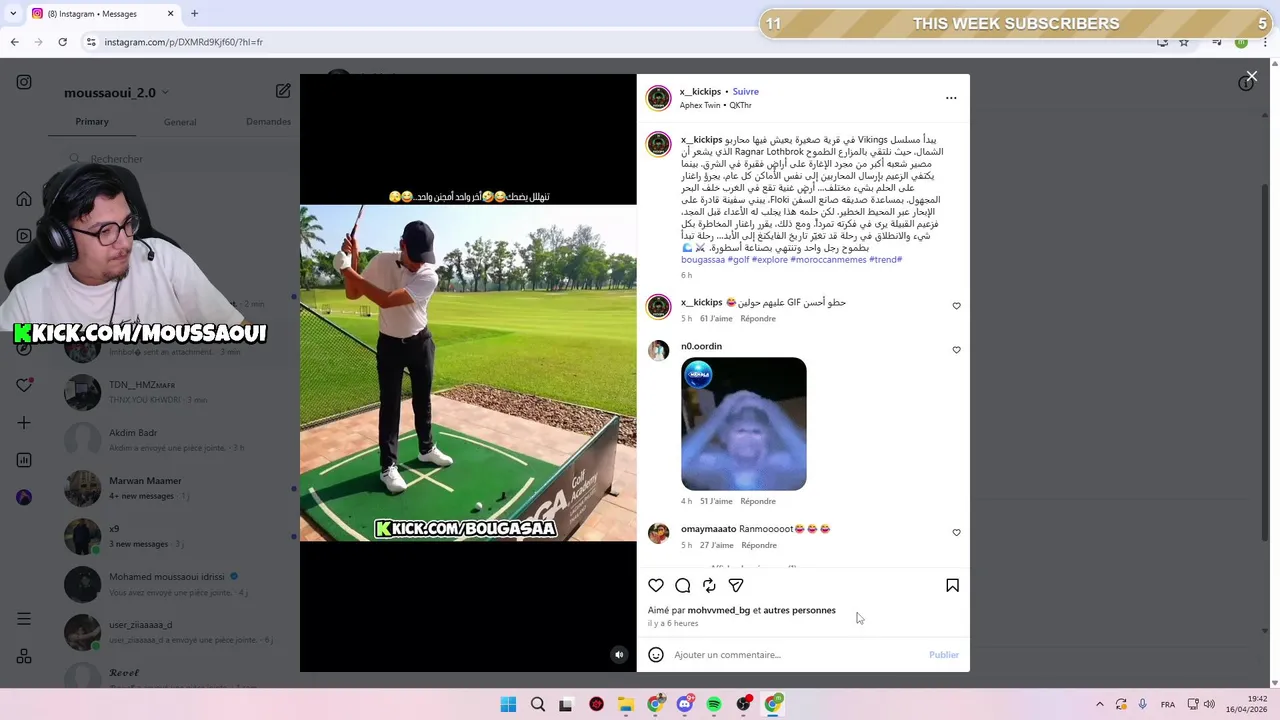
Task: Click the Instagram logo in the sidebar
Action: click(x=24, y=82)
